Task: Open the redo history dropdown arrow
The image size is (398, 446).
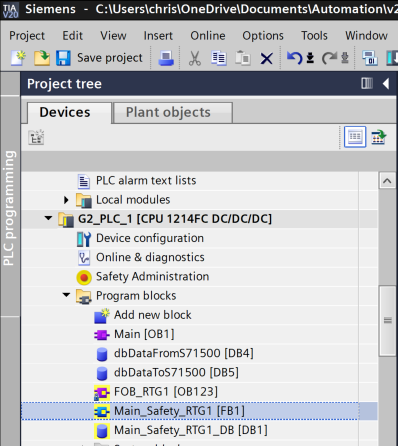Action: [345, 58]
